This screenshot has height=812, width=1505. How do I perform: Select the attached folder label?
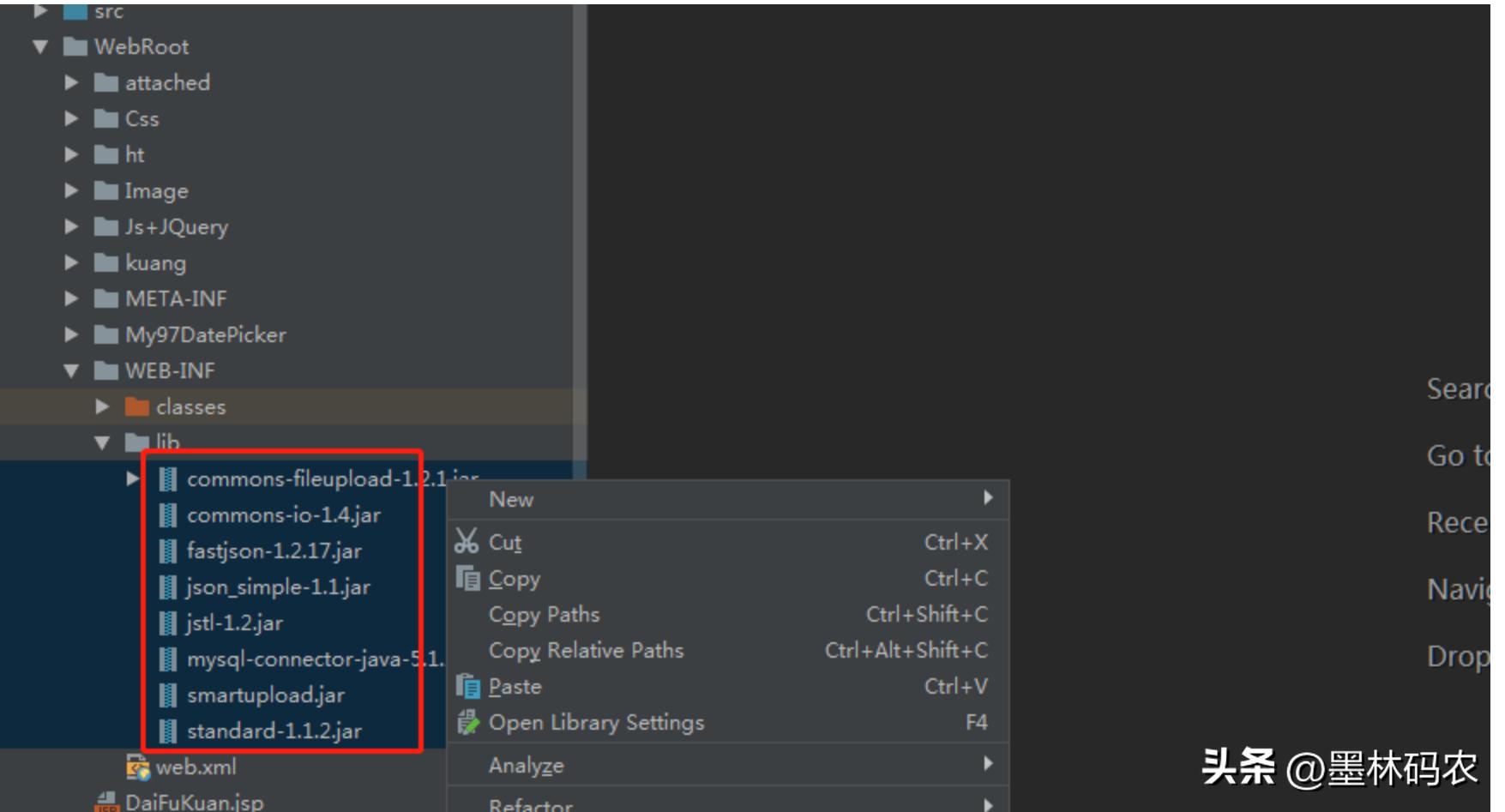click(x=168, y=82)
